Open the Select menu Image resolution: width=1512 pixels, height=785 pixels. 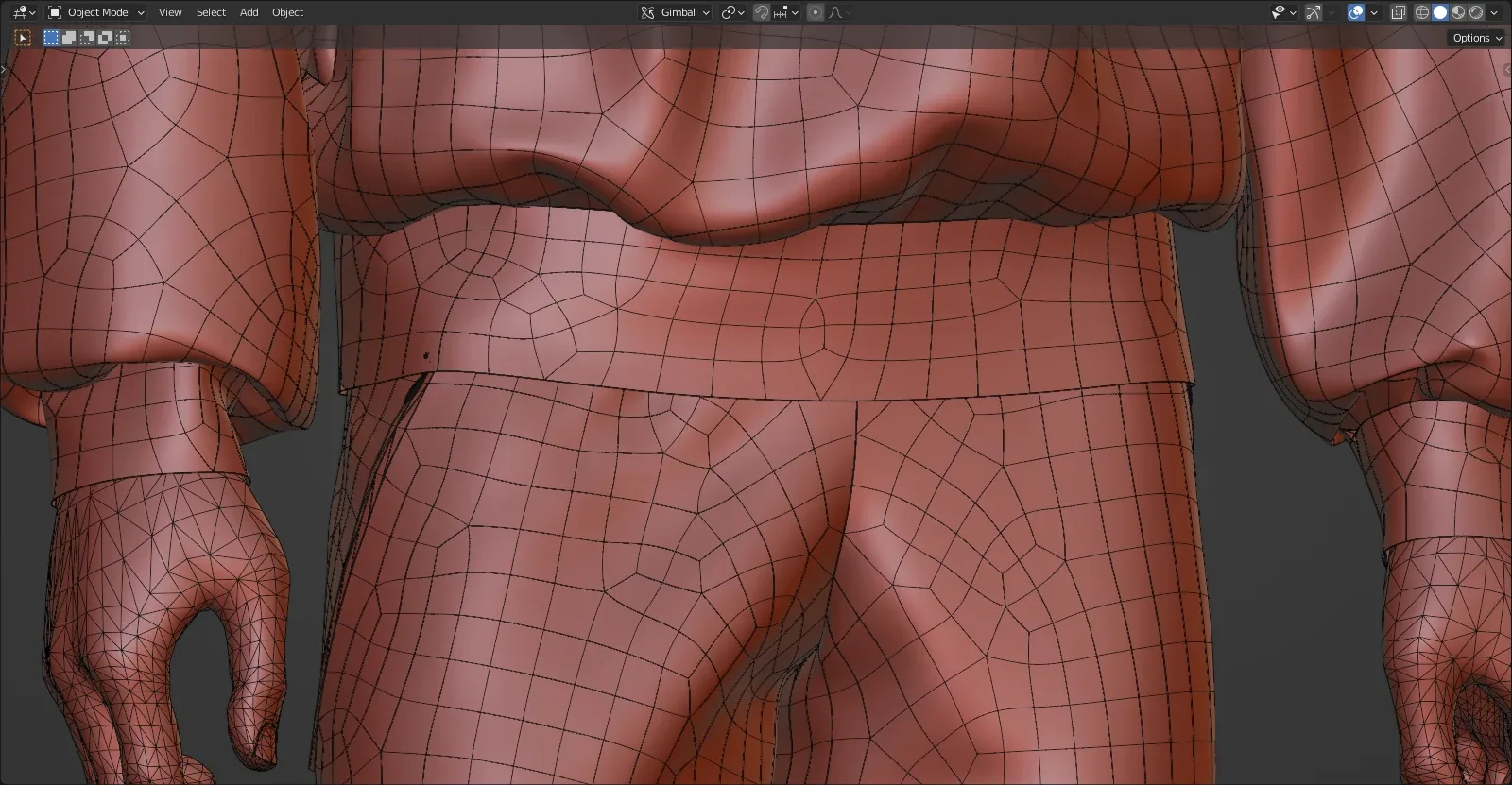(211, 12)
